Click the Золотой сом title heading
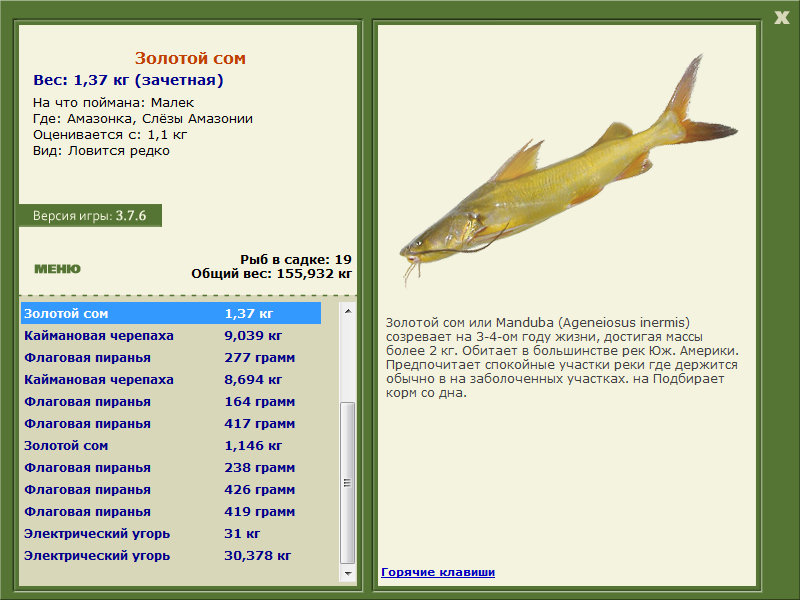800x600 pixels. (x=190, y=58)
